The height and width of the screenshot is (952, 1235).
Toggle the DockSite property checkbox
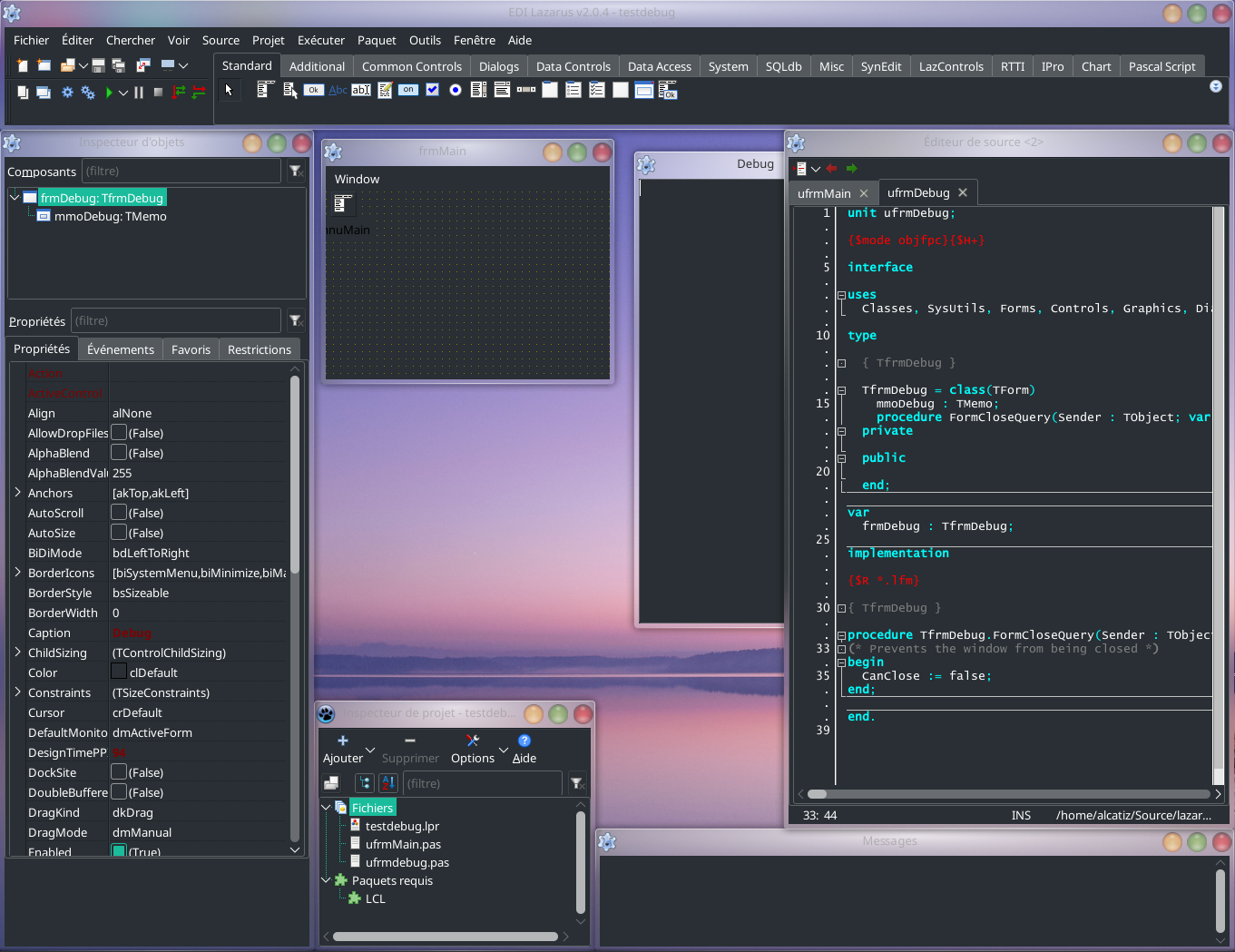119,772
